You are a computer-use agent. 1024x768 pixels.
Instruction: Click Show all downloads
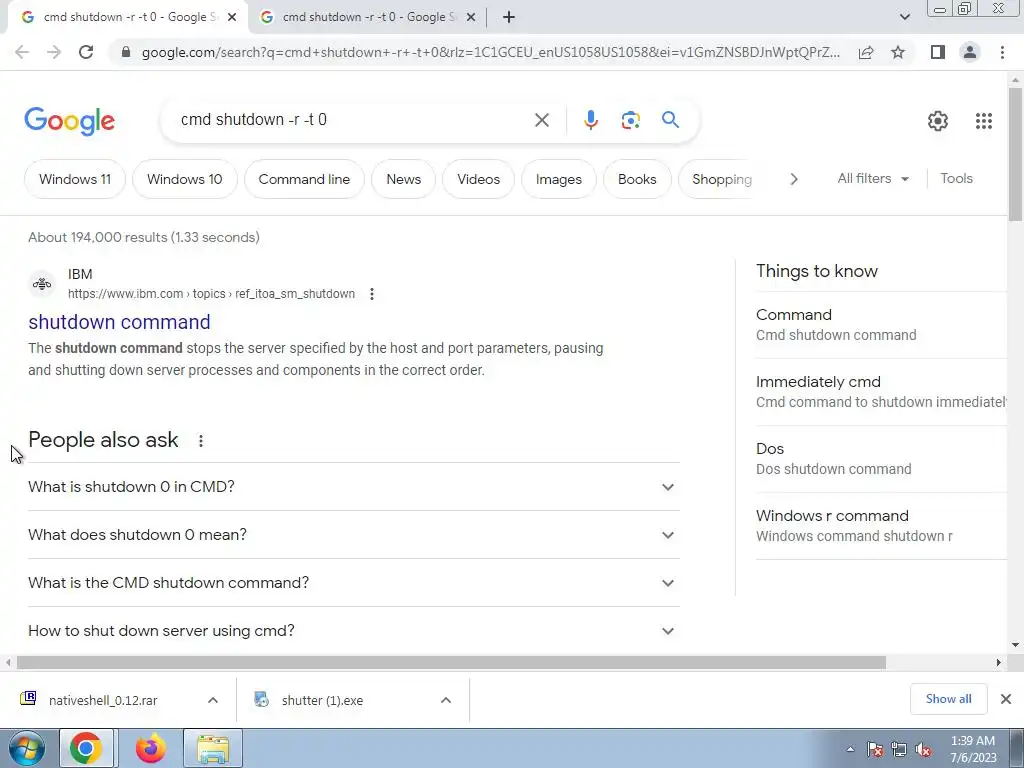point(948,699)
